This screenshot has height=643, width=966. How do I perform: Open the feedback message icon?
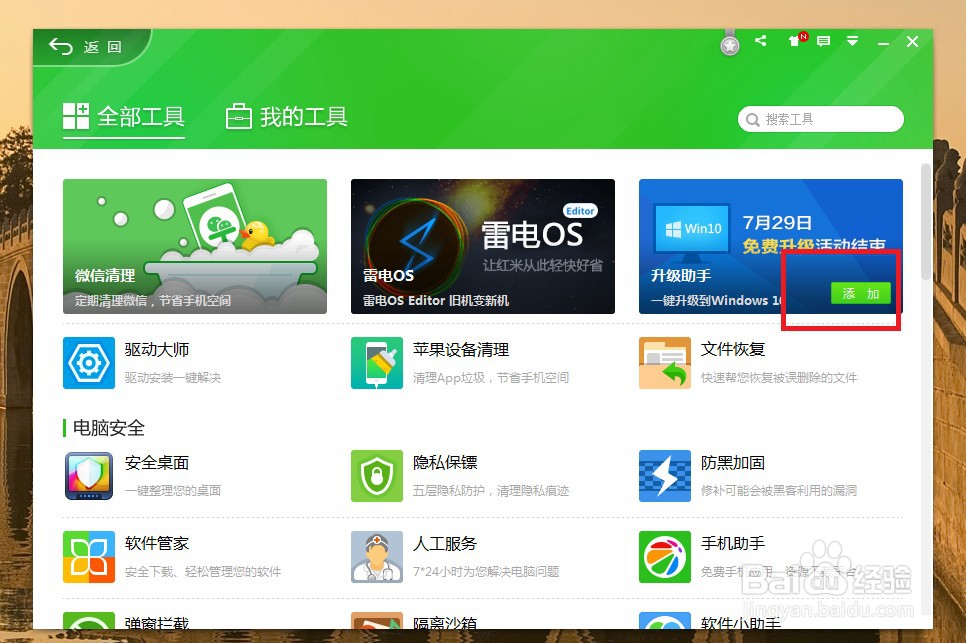(823, 41)
